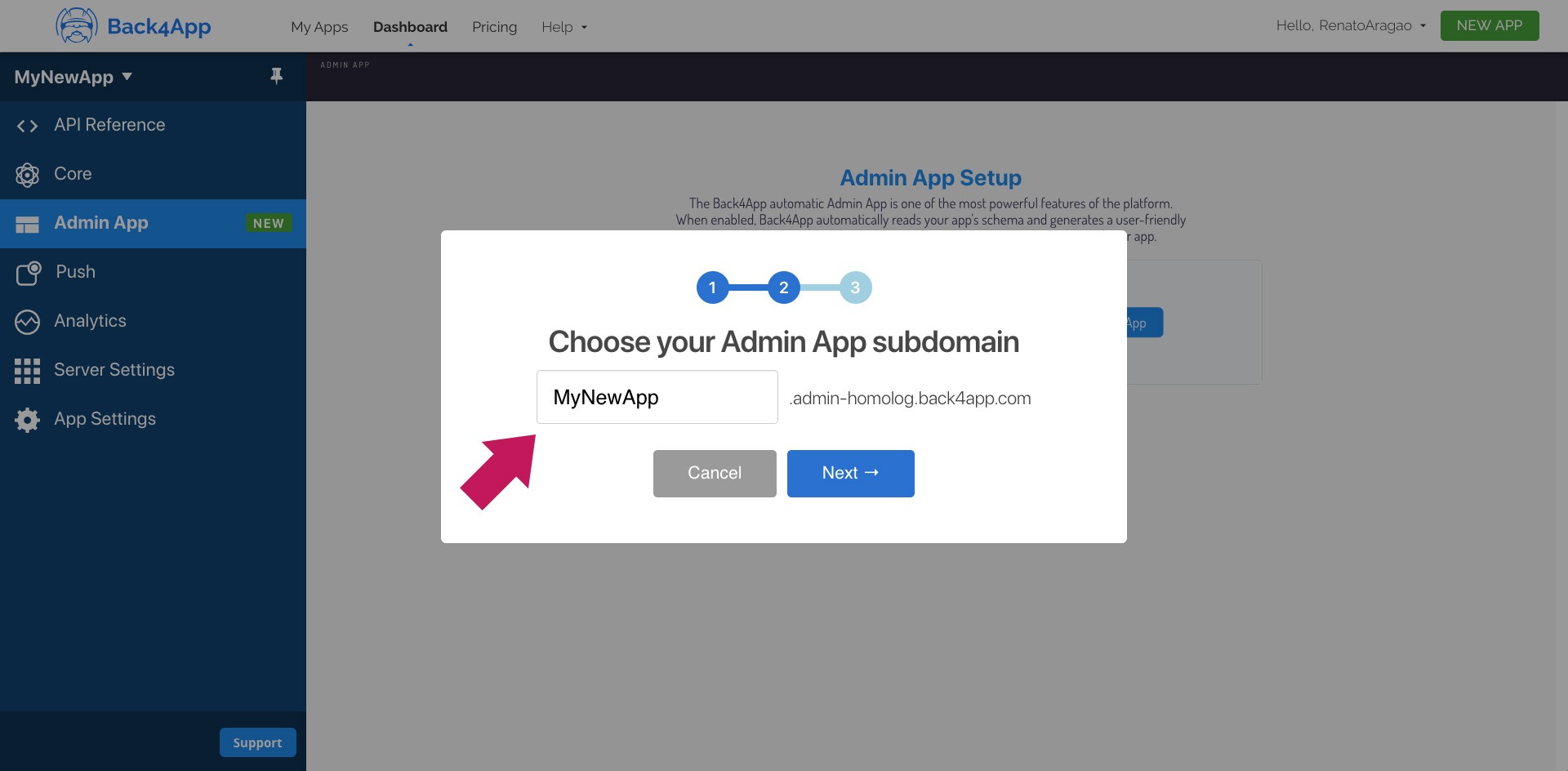1568x771 pixels.
Task: Click Next to continue setup
Action: click(x=851, y=474)
